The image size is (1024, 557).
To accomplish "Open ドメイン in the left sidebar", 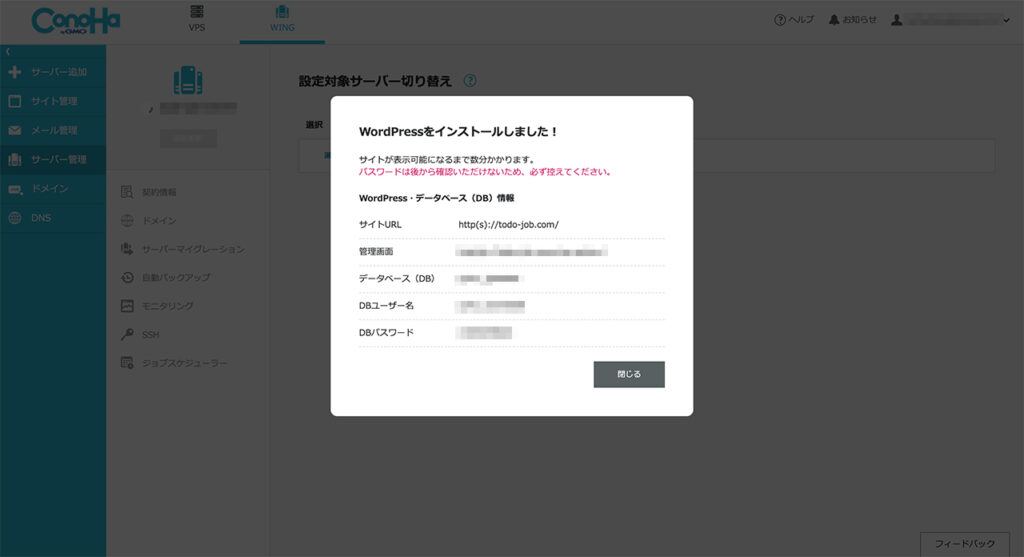I will [x=50, y=189].
